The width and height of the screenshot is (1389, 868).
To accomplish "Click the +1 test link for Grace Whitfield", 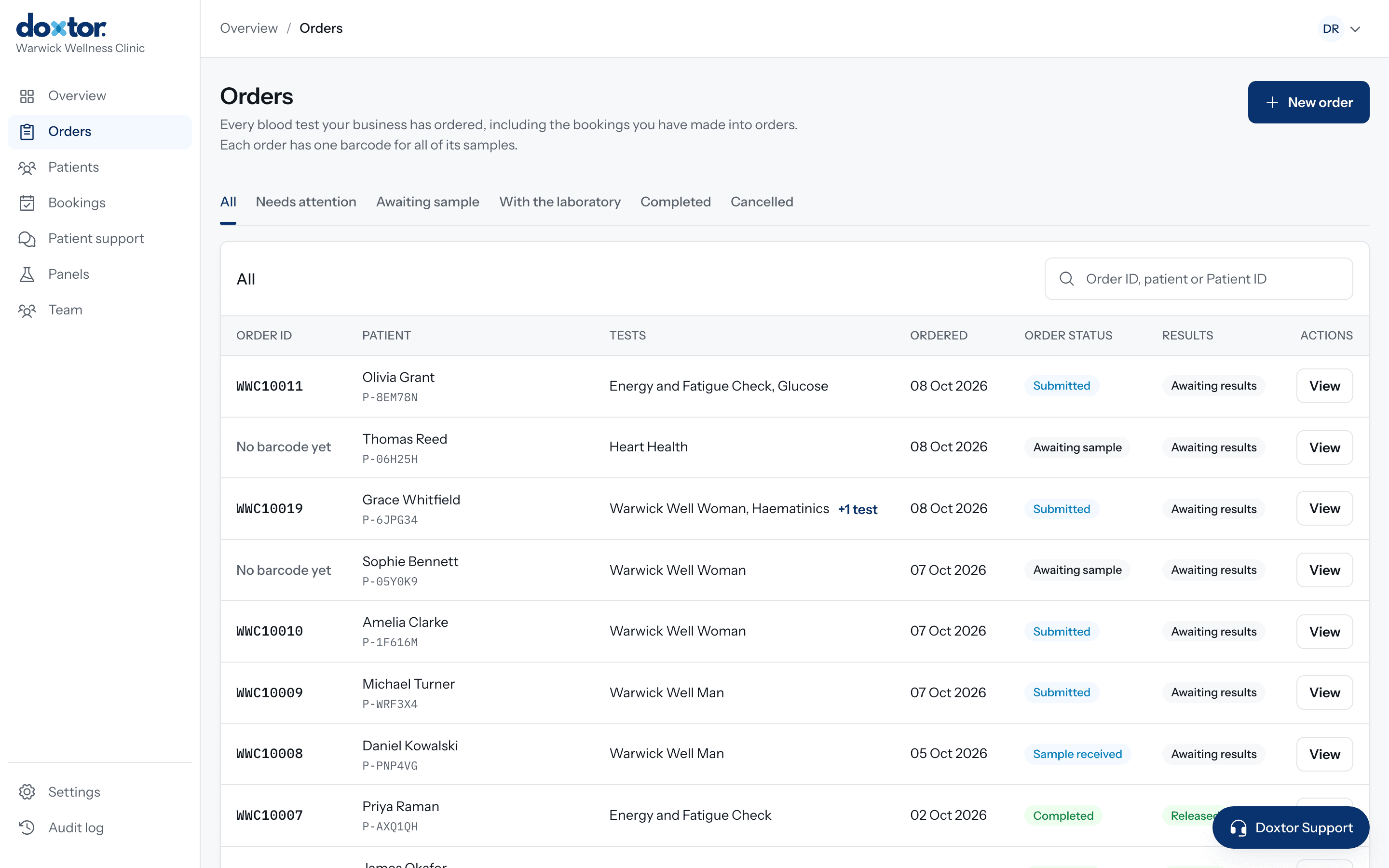I will 858,509.
